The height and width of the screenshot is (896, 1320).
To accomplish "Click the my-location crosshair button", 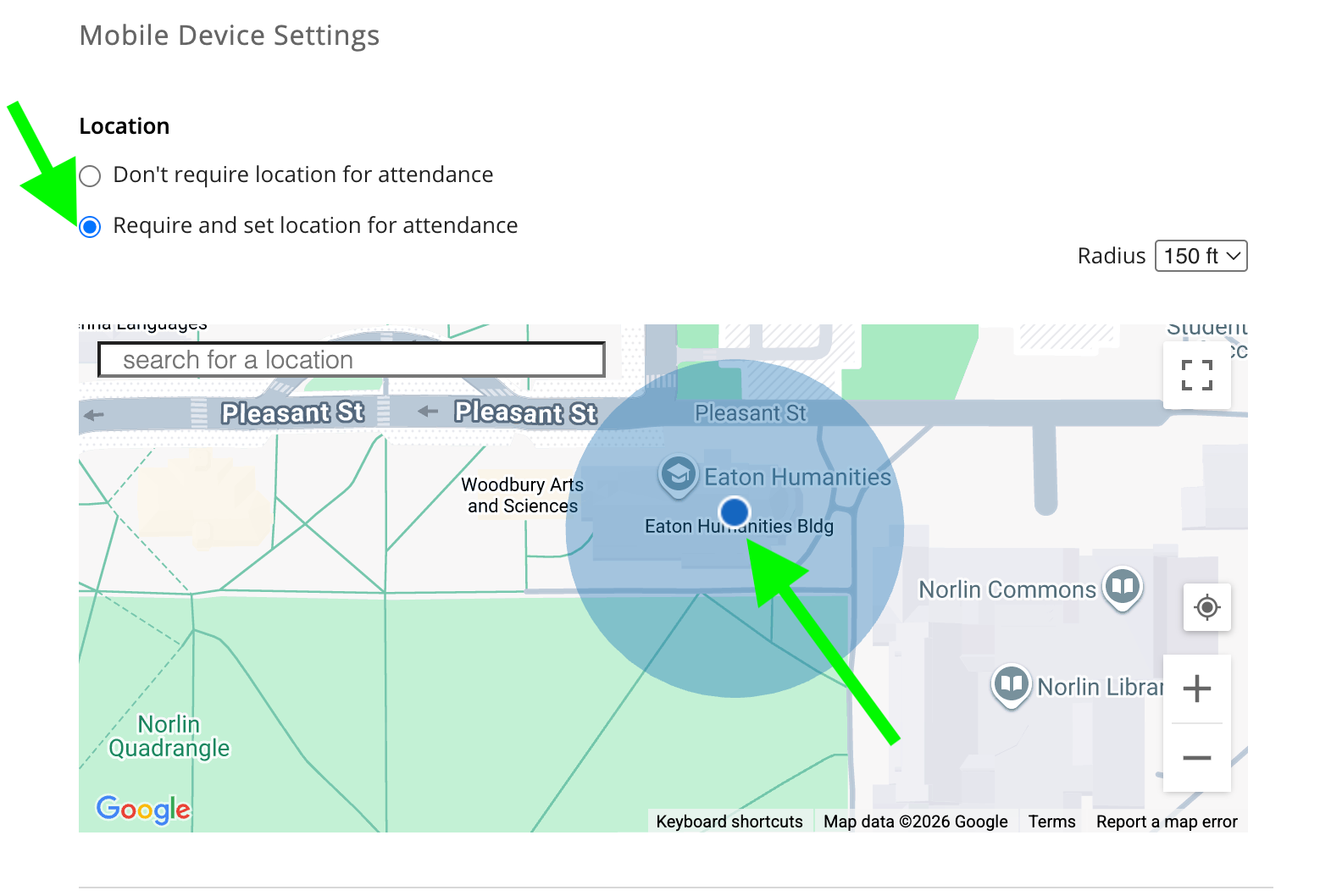I will (1206, 607).
